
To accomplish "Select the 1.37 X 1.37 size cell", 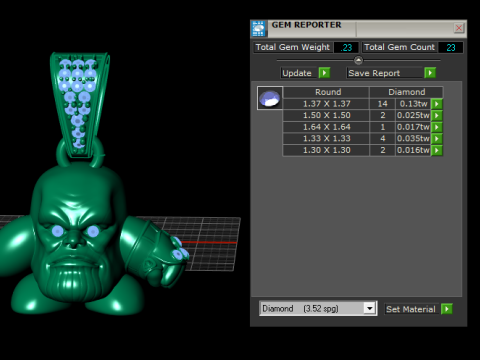I will point(326,104).
